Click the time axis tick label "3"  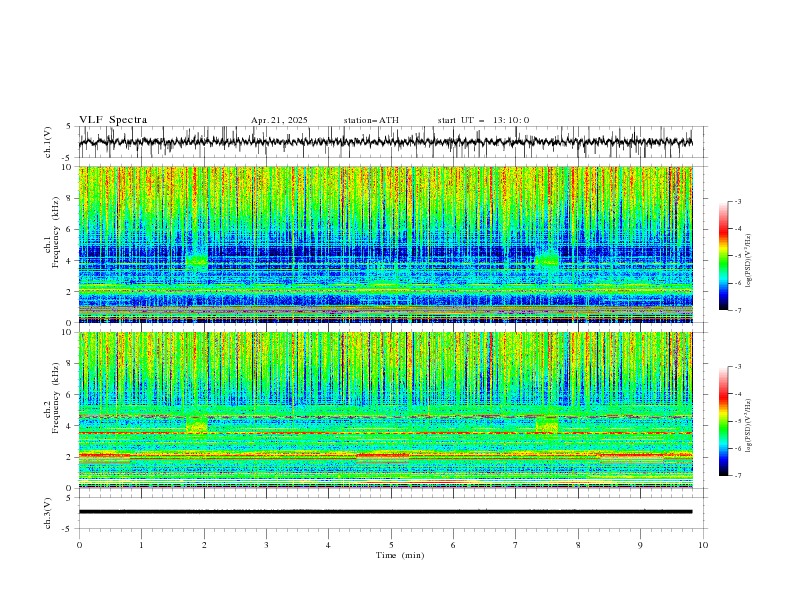pos(266,545)
